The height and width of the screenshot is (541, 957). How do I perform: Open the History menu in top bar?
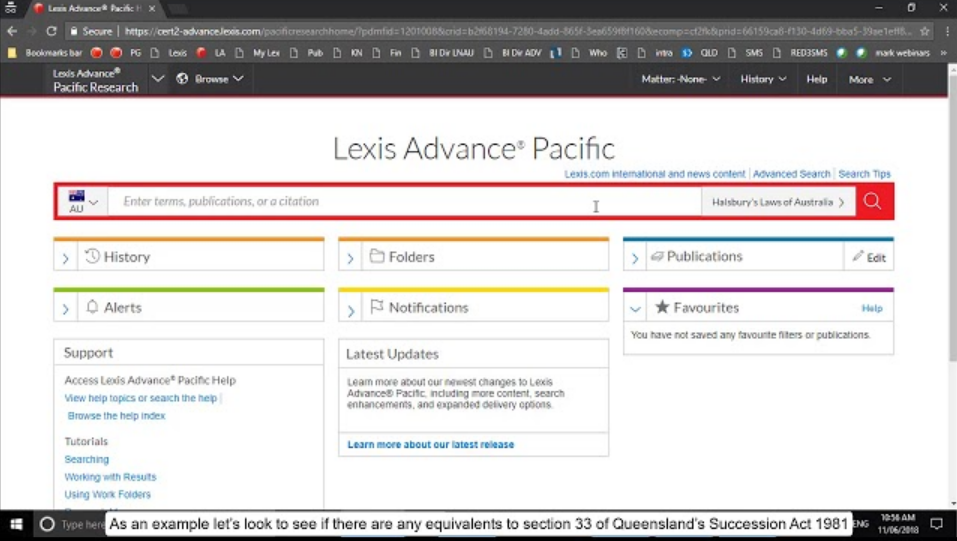click(x=763, y=79)
